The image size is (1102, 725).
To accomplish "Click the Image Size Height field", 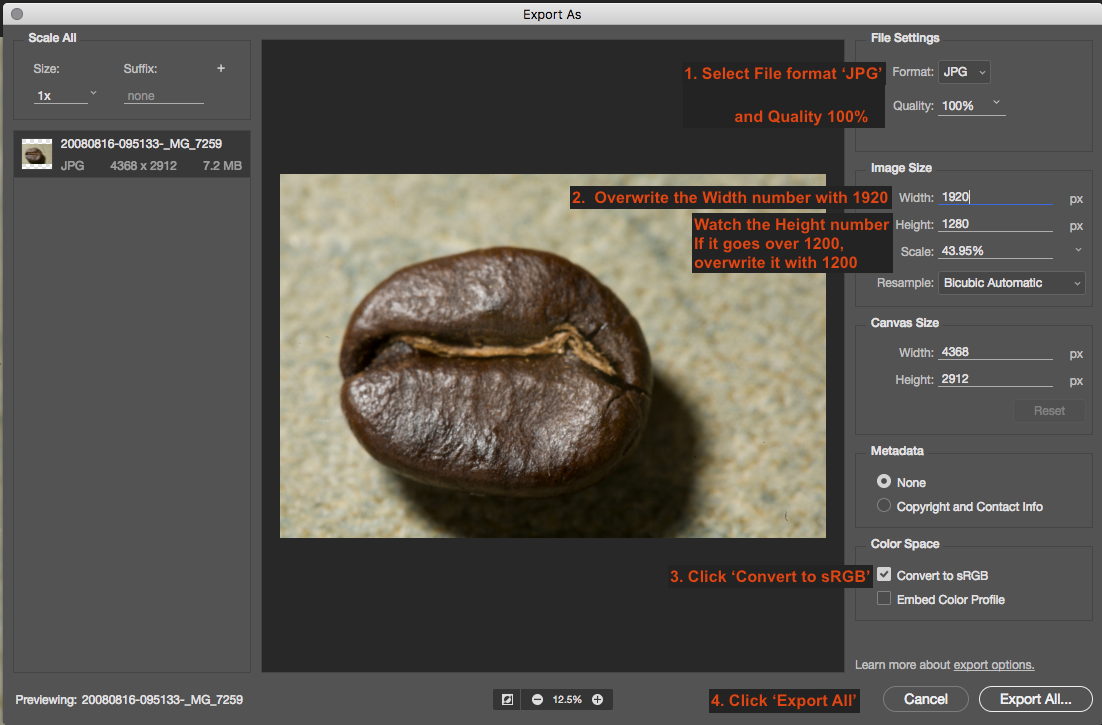I will coord(995,225).
